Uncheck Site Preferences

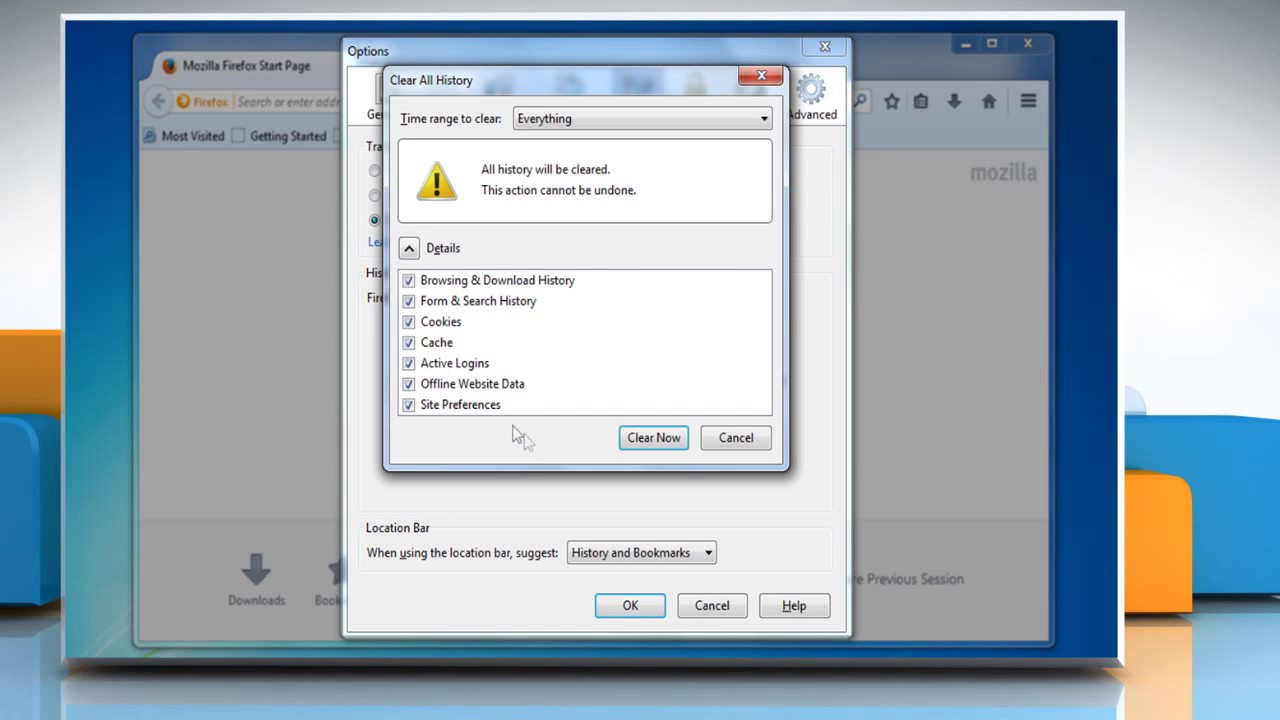coord(408,405)
